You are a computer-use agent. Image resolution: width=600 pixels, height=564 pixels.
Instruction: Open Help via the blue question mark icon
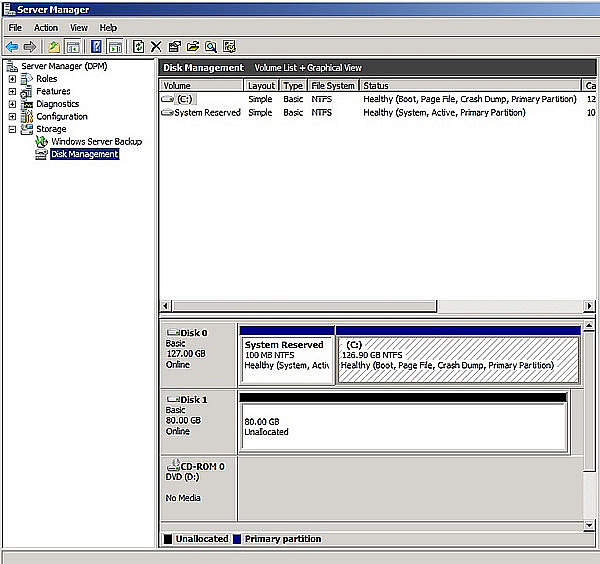pyautogui.click(x=96, y=46)
